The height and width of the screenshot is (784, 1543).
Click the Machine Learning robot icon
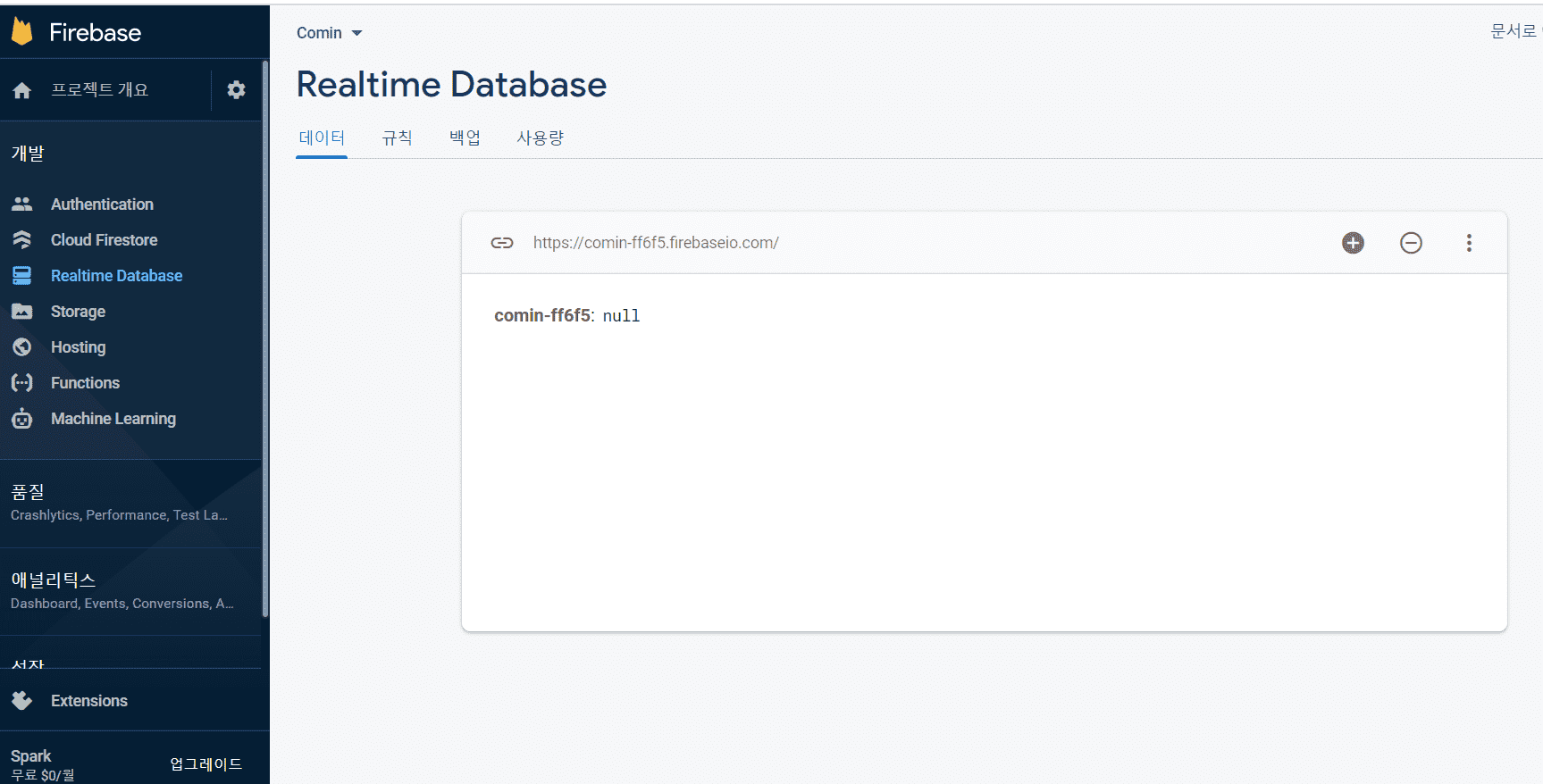coord(22,418)
